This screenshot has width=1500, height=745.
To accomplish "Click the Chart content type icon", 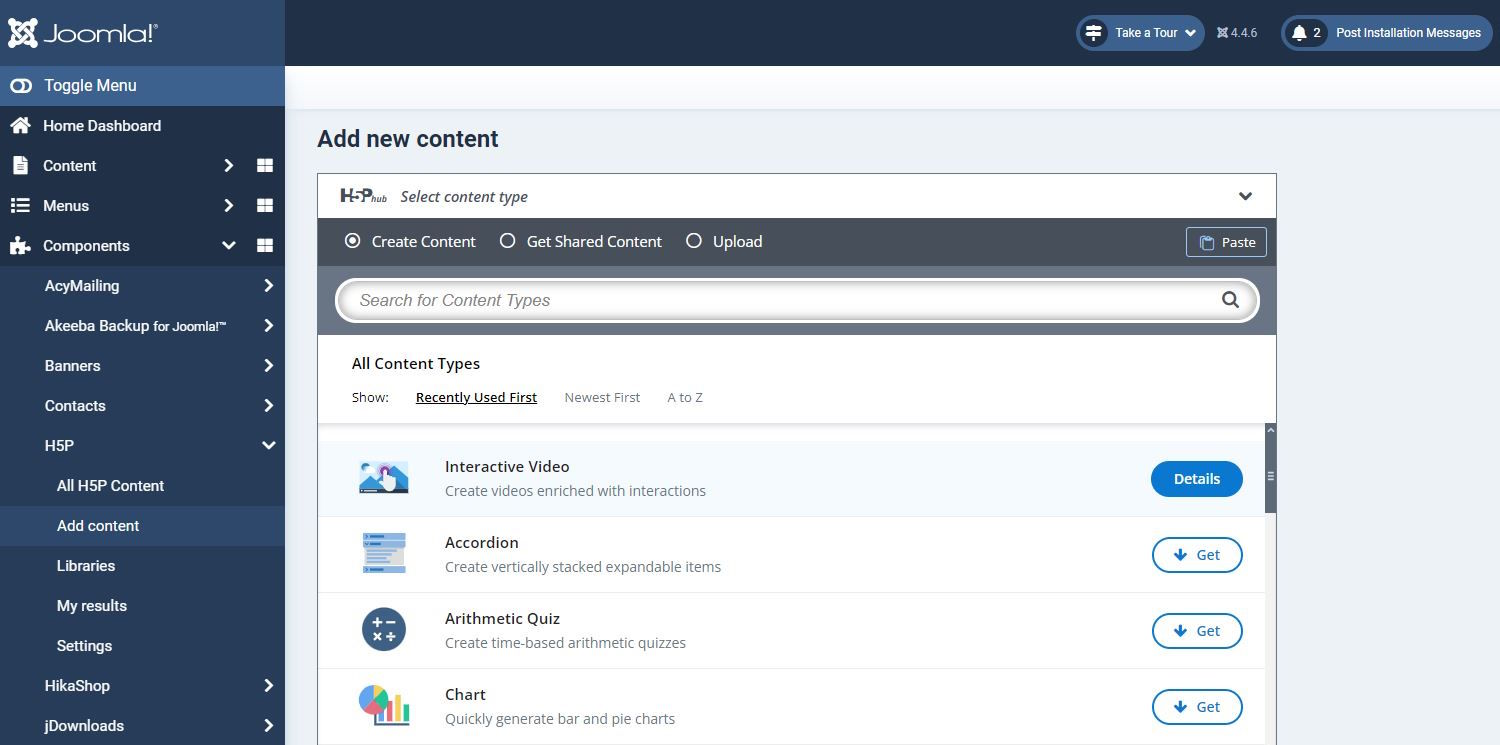I will tap(384, 706).
